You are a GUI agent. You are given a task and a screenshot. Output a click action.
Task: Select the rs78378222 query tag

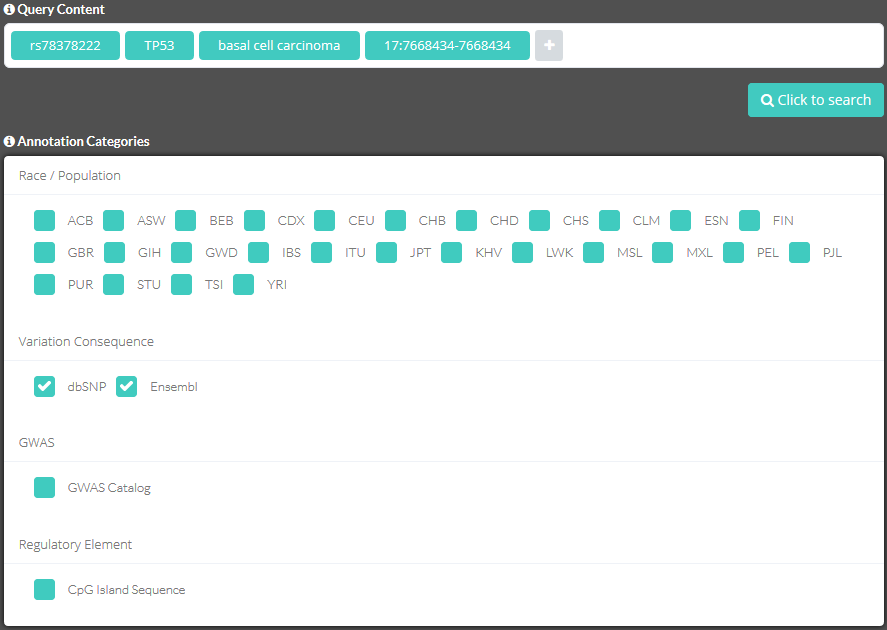click(66, 45)
